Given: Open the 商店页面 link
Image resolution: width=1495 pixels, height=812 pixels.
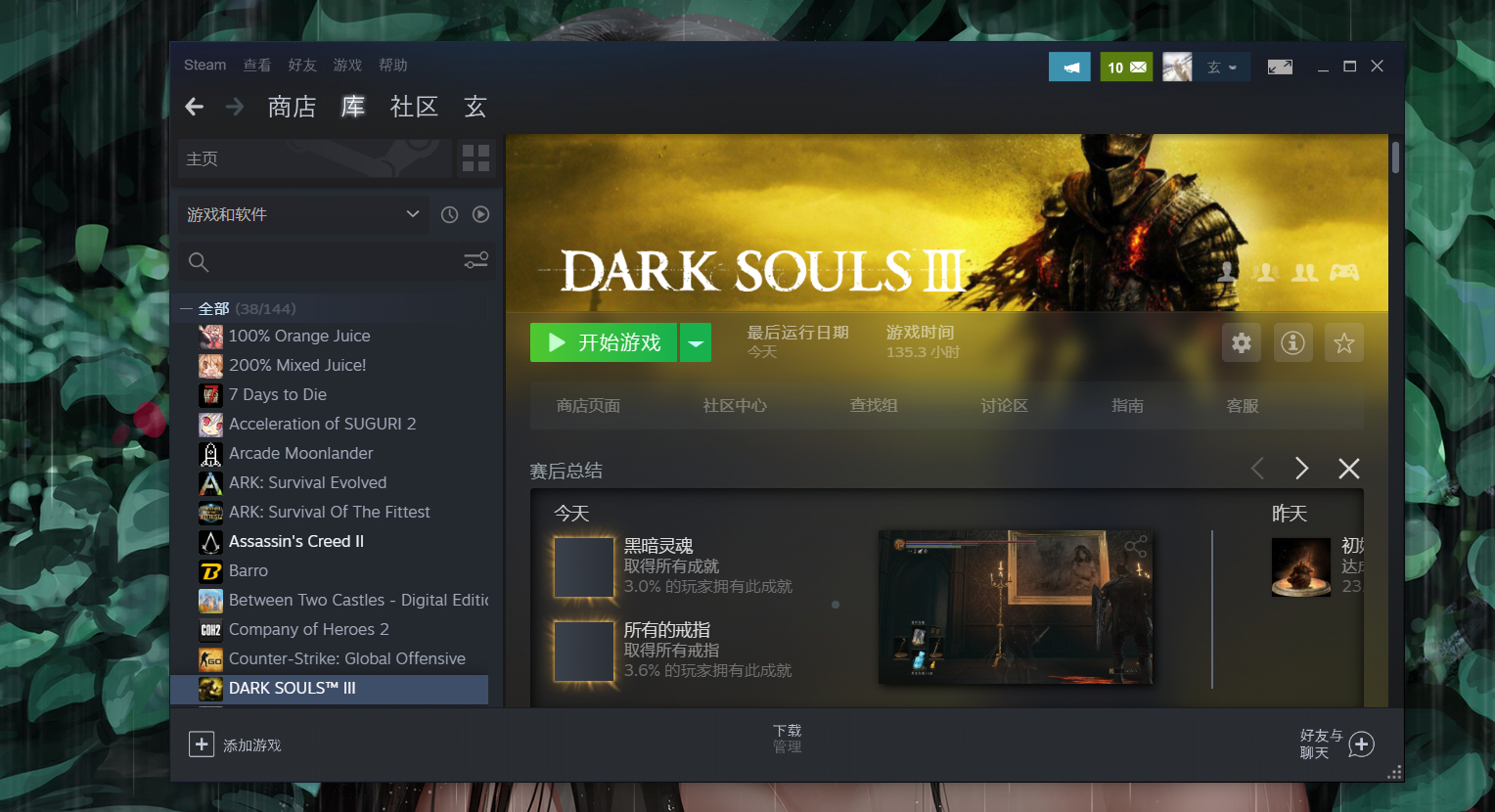Looking at the screenshot, I should 588,405.
